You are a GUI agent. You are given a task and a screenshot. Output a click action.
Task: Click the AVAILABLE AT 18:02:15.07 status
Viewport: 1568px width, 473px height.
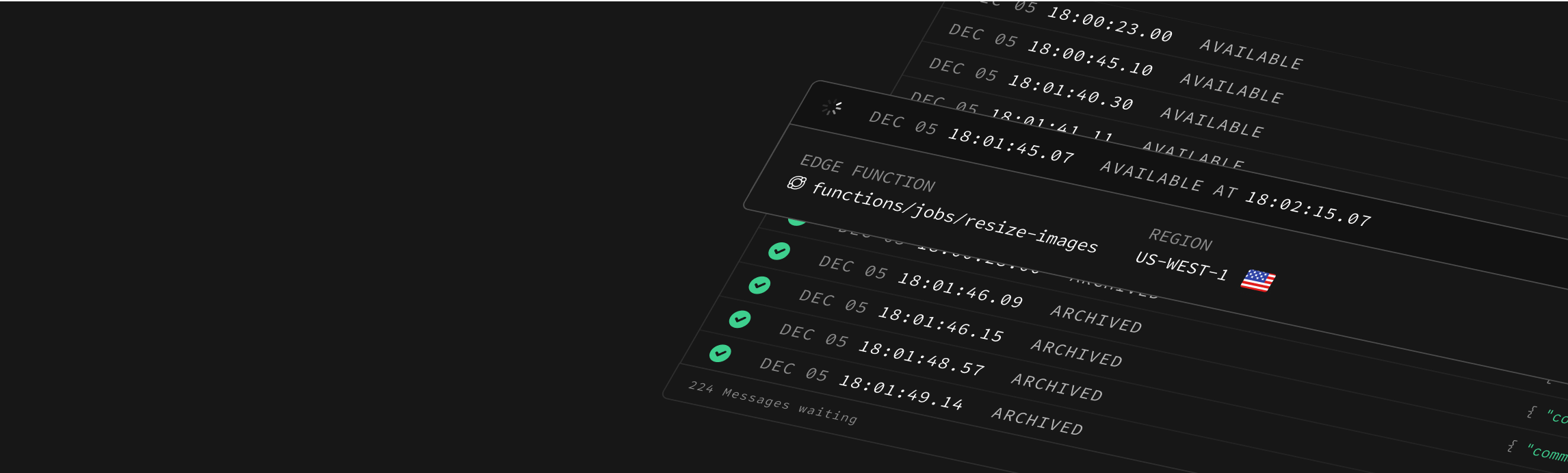coord(1236,194)
